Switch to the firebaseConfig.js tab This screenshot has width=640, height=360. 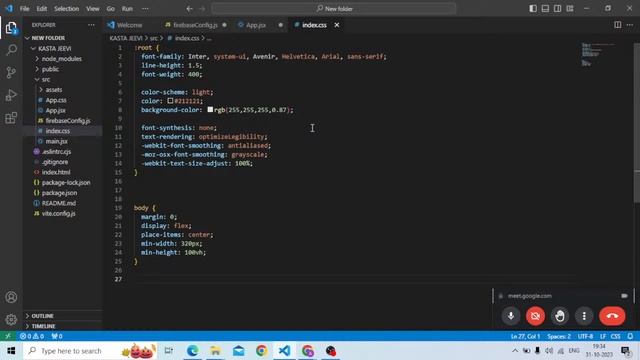[195, 25]
